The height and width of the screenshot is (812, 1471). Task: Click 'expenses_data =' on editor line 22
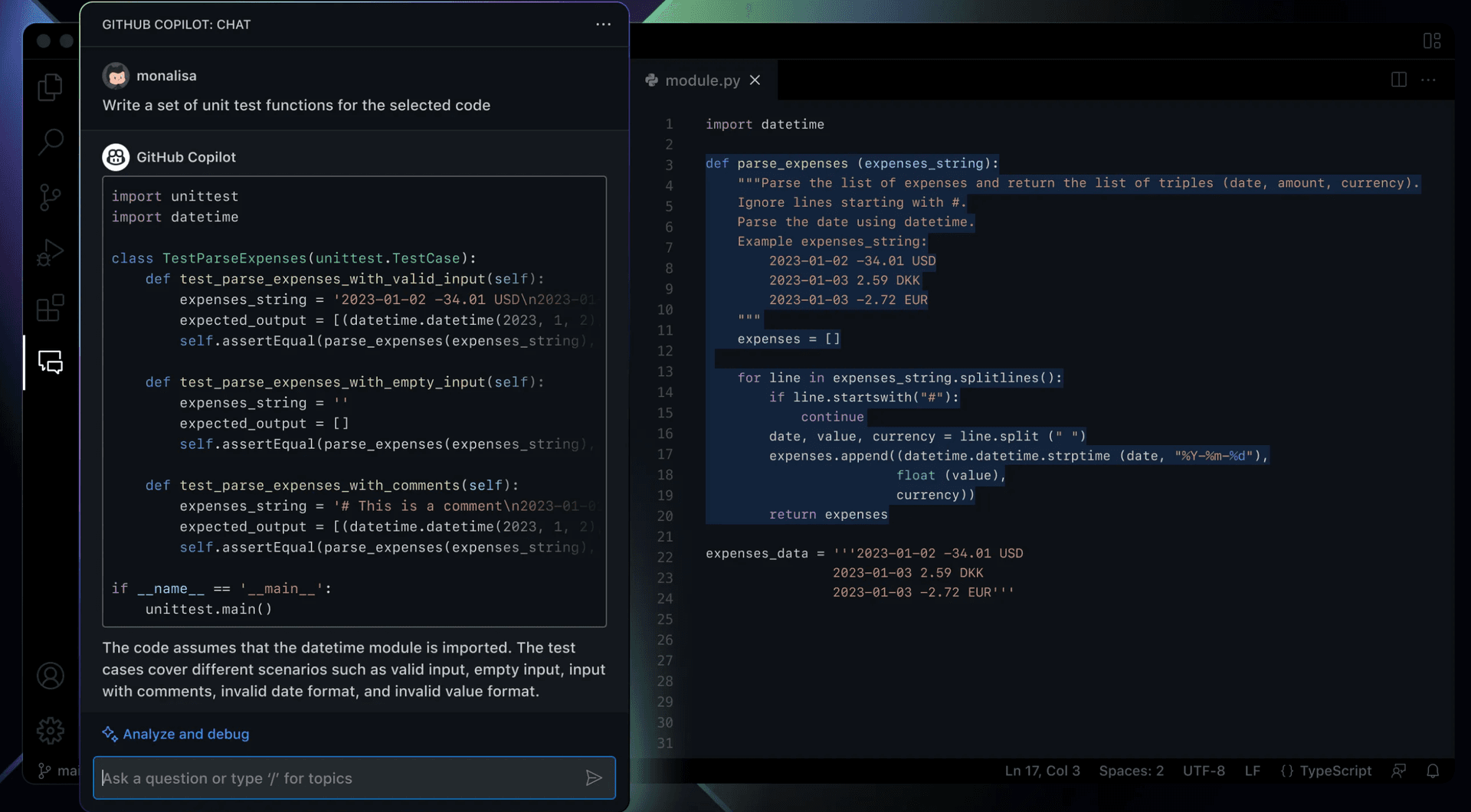click(765, 553)
